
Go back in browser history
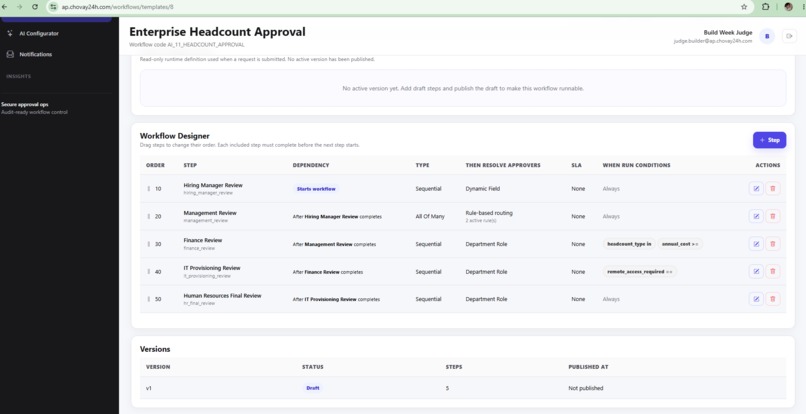[5, 7]
